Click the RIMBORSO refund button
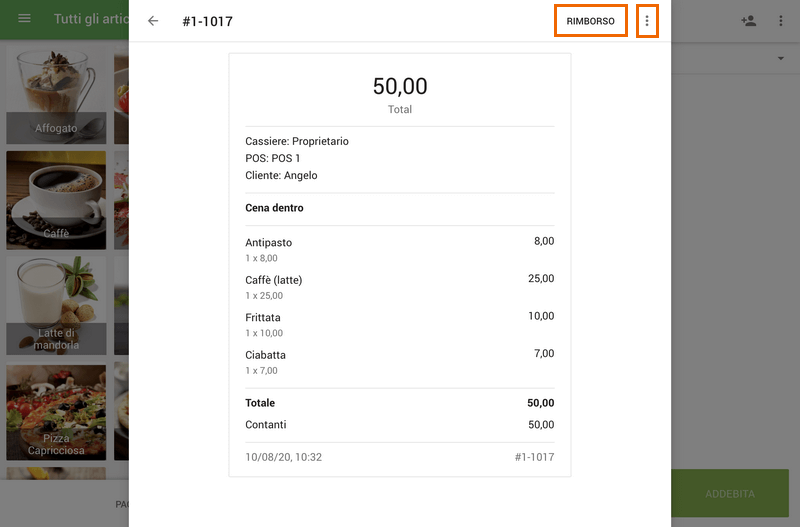The width and height of the screenshot is (800, 527). point(590,21)
